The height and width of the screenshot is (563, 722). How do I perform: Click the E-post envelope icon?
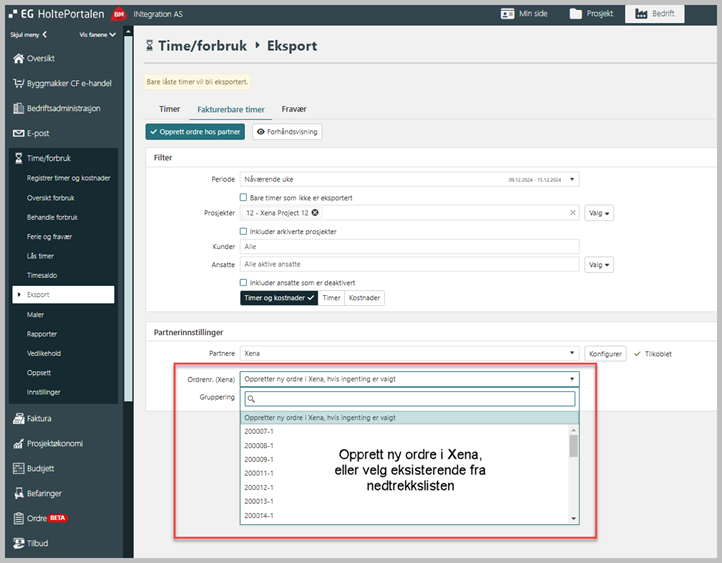click(18, 133)
